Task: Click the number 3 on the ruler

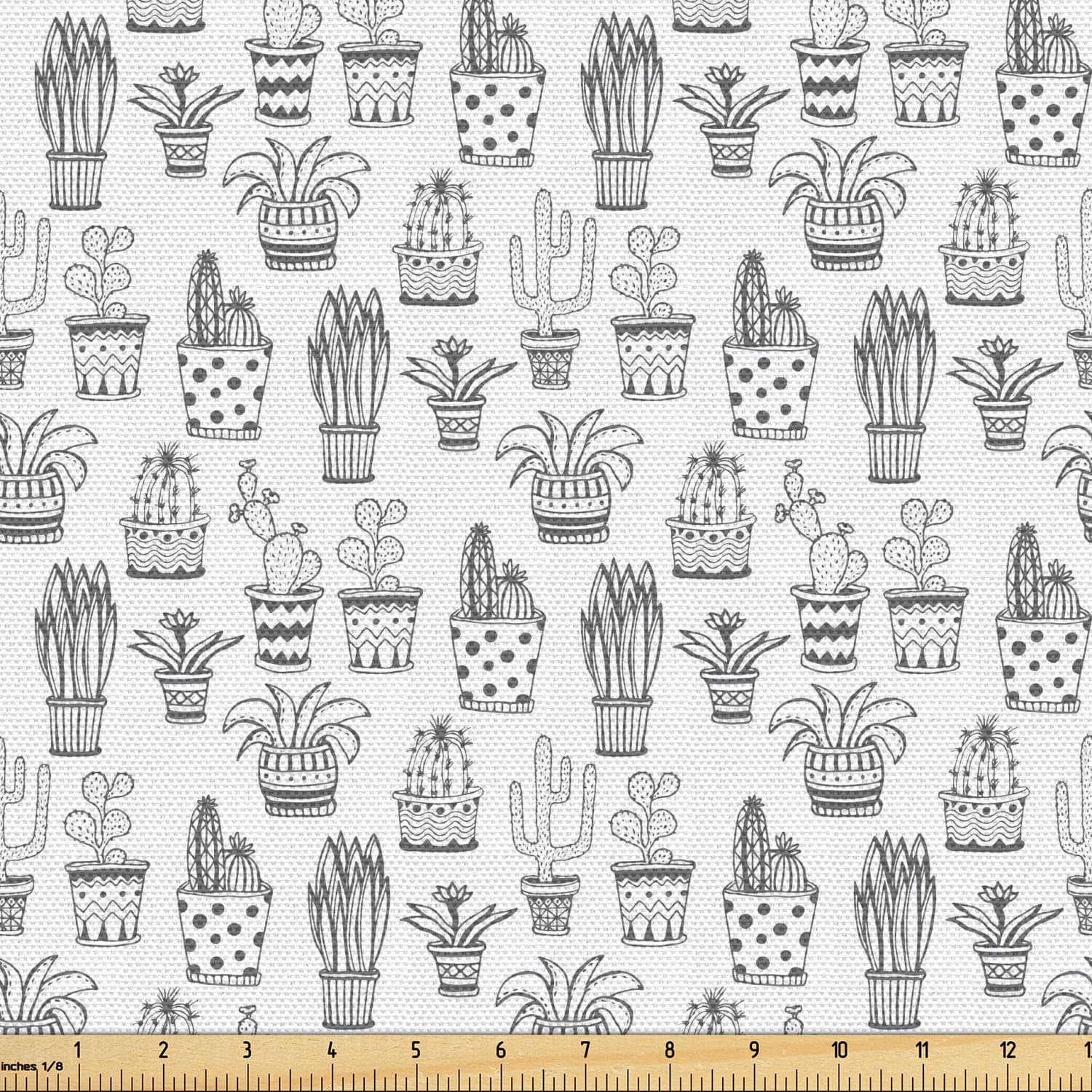Action: 248,1050
